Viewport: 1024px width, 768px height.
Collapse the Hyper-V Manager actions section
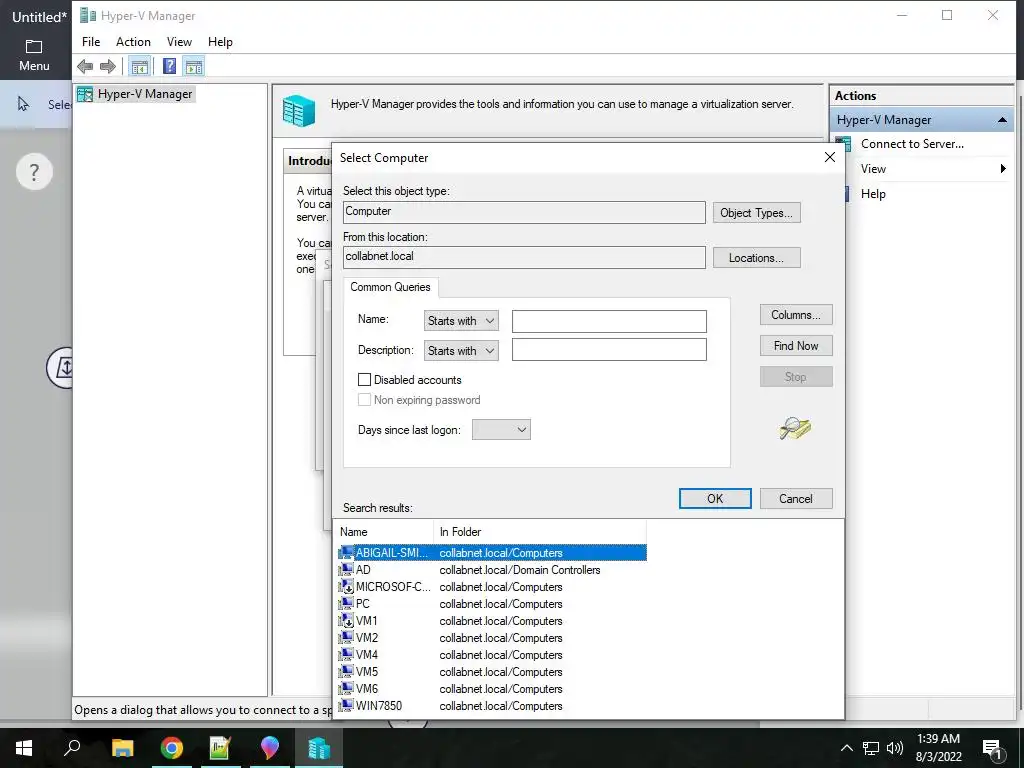click(1002, 120)
